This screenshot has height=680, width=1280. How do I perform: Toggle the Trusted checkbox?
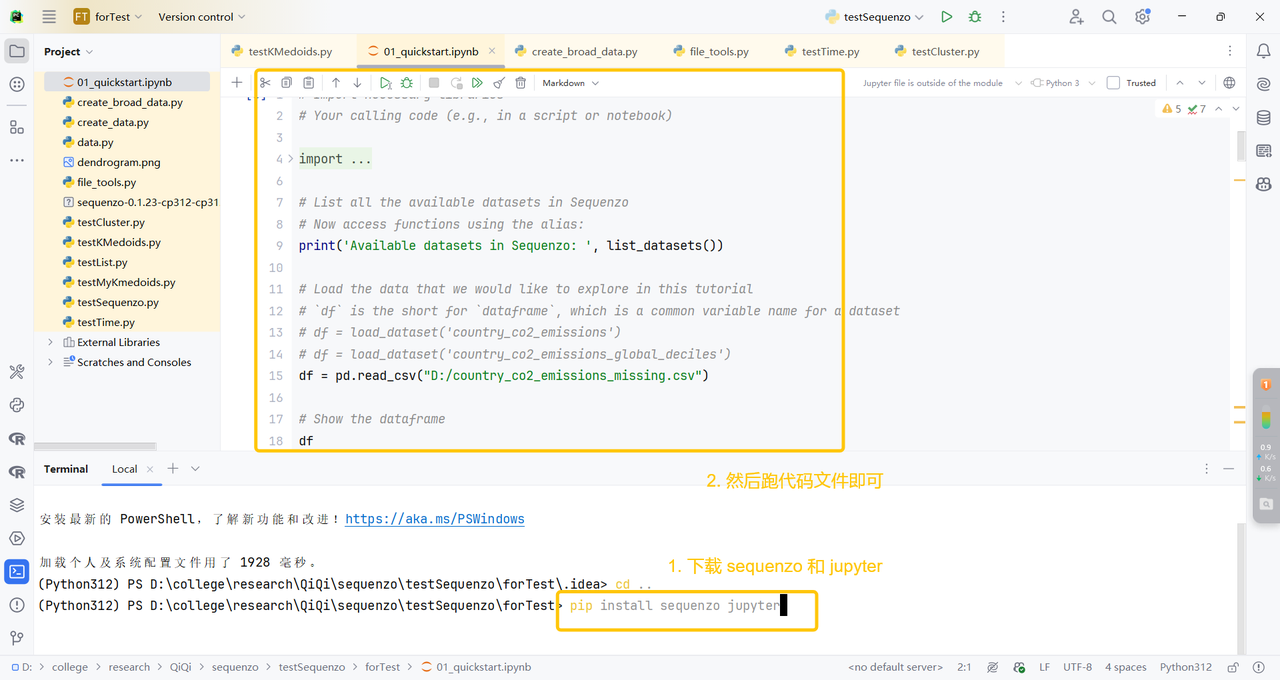click(x=1113, y=83)
